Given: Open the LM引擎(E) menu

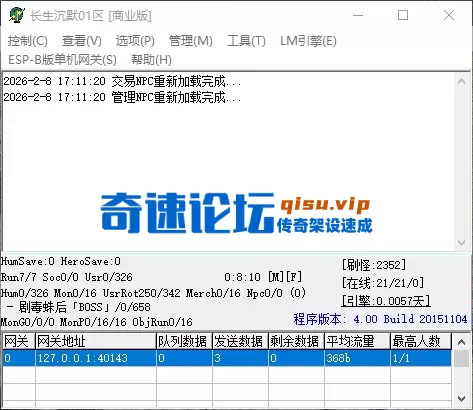Looking at the screenshot, I should coord(308,41).
